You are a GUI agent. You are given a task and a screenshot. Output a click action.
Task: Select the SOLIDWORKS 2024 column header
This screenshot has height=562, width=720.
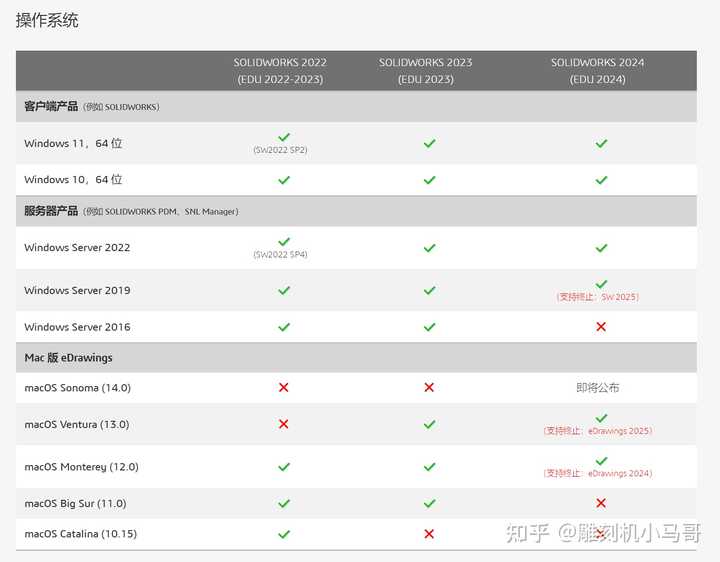(x=597, y=71)
